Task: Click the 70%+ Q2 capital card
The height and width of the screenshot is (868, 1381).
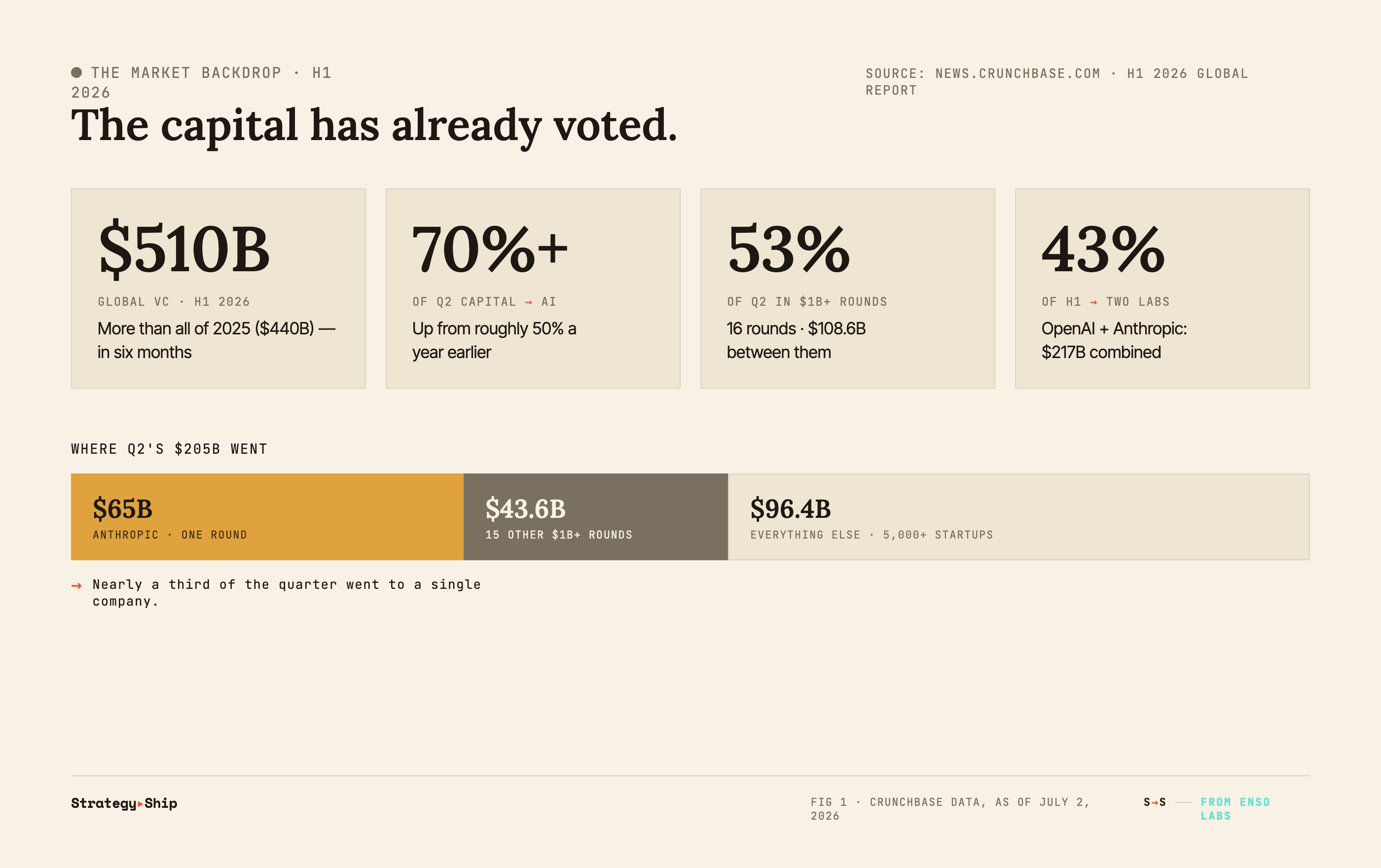Action: (x=533, y=289)
